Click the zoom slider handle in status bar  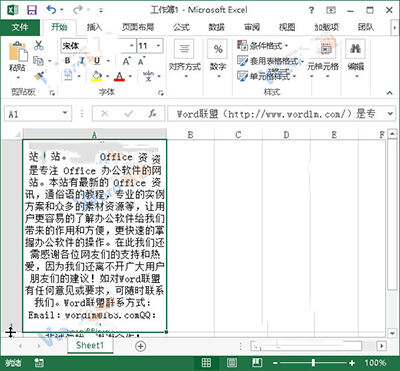[x=313, y=363]
